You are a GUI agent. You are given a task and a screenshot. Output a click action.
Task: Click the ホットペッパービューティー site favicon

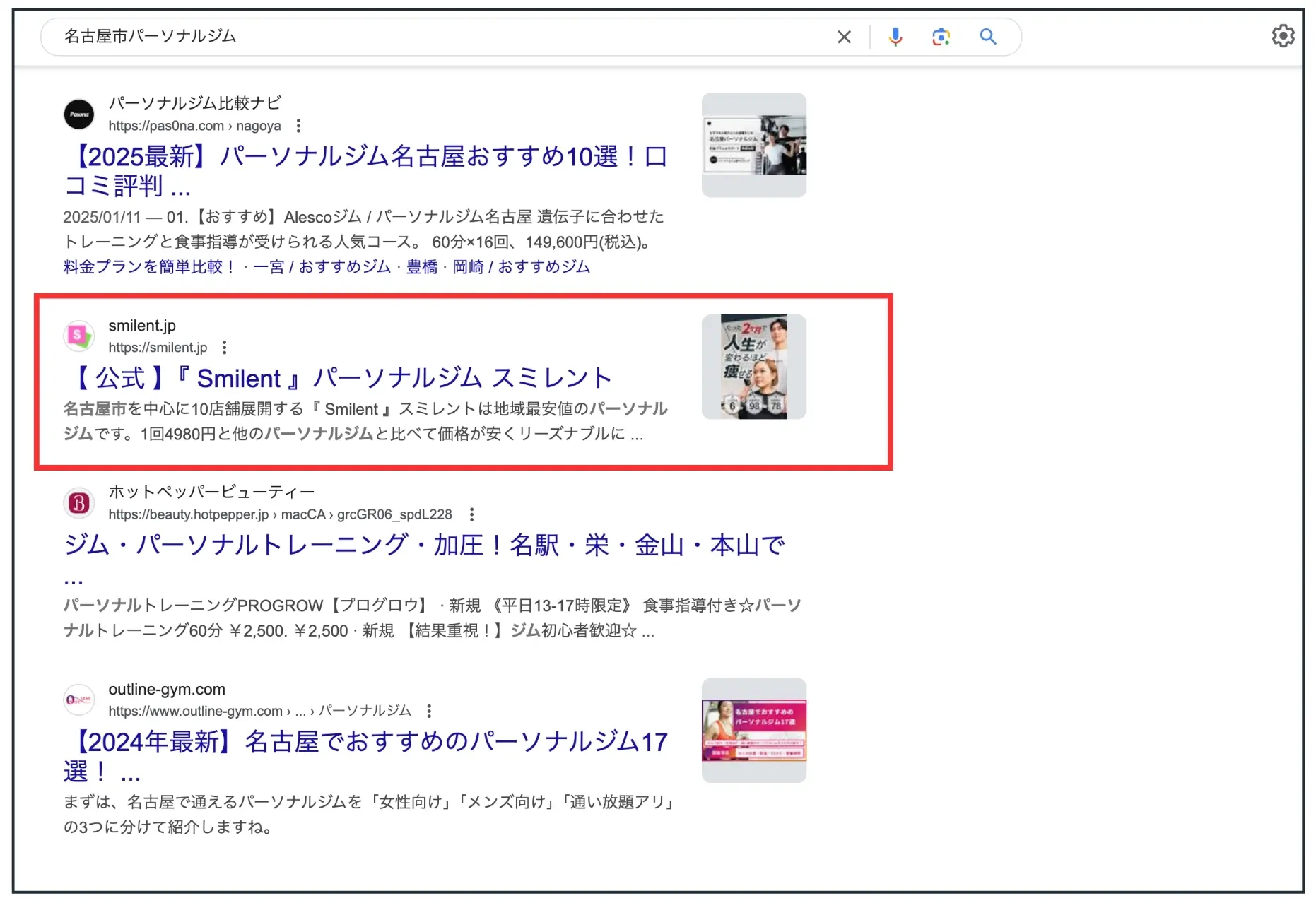(x=79, y=503)
